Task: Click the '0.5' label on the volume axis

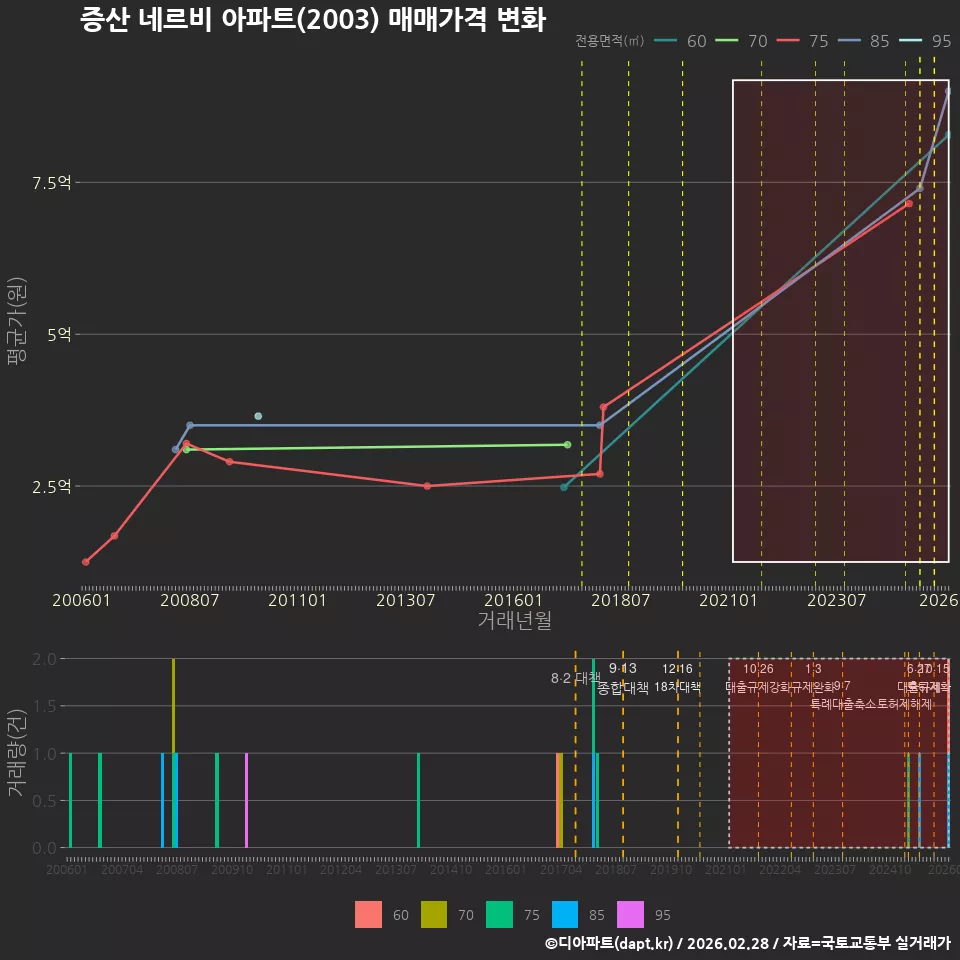Action: point(44,801)
